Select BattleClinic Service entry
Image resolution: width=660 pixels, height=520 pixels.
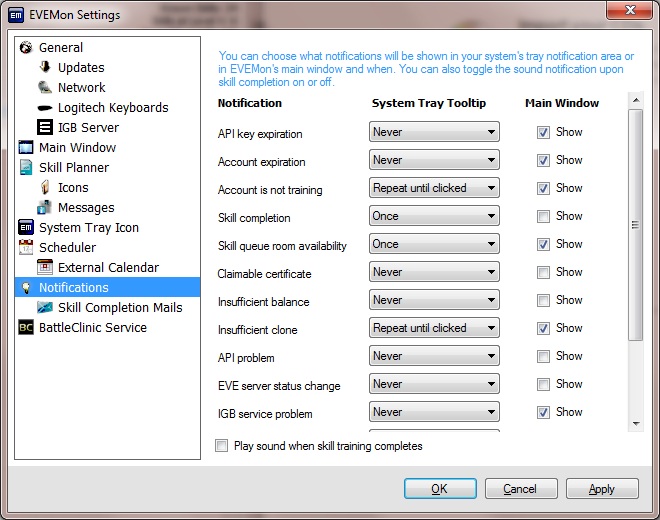93,327
